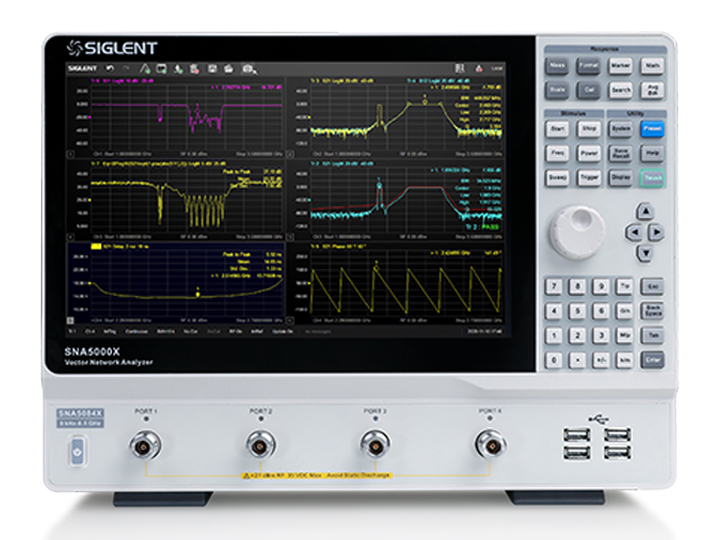Push the Search key
Screen dimensions: 720x540
620,90
